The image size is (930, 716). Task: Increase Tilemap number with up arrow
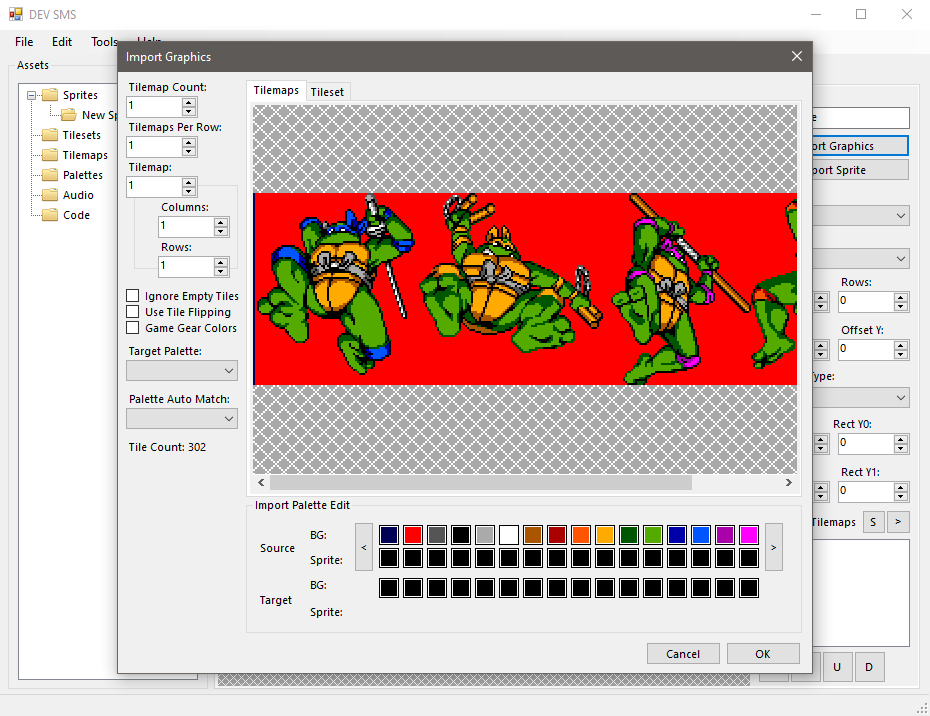click(x=189, y=183)
